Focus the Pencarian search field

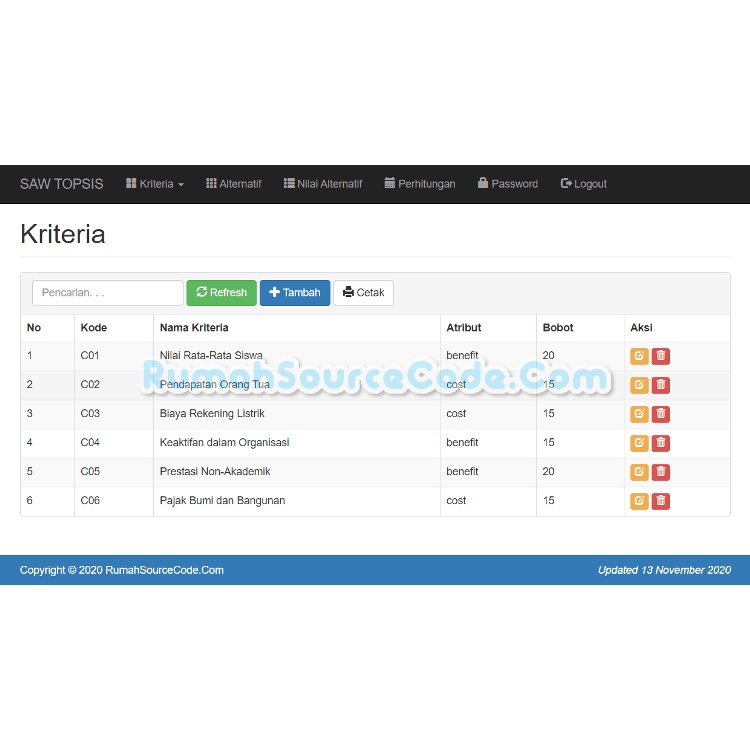108,292
